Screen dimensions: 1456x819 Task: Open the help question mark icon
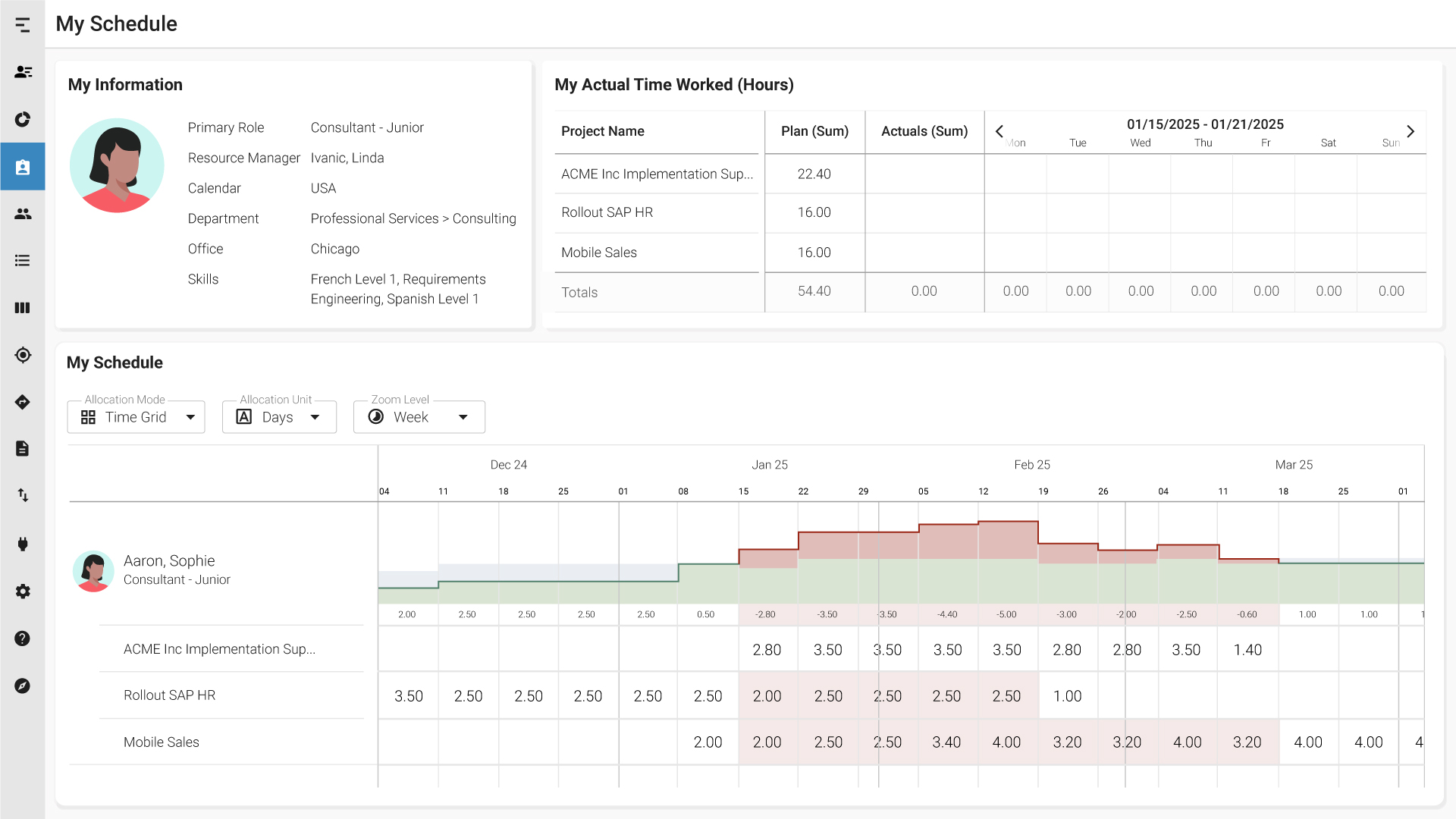click(23, 639)
